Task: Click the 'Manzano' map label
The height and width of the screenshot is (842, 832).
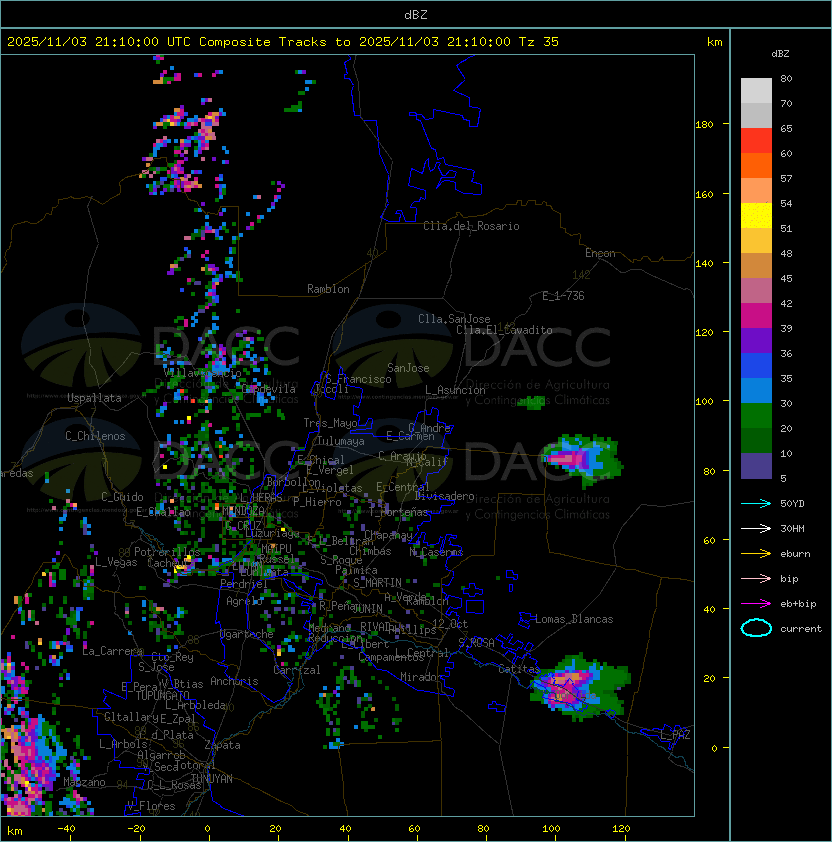Action: pos(84,782)
